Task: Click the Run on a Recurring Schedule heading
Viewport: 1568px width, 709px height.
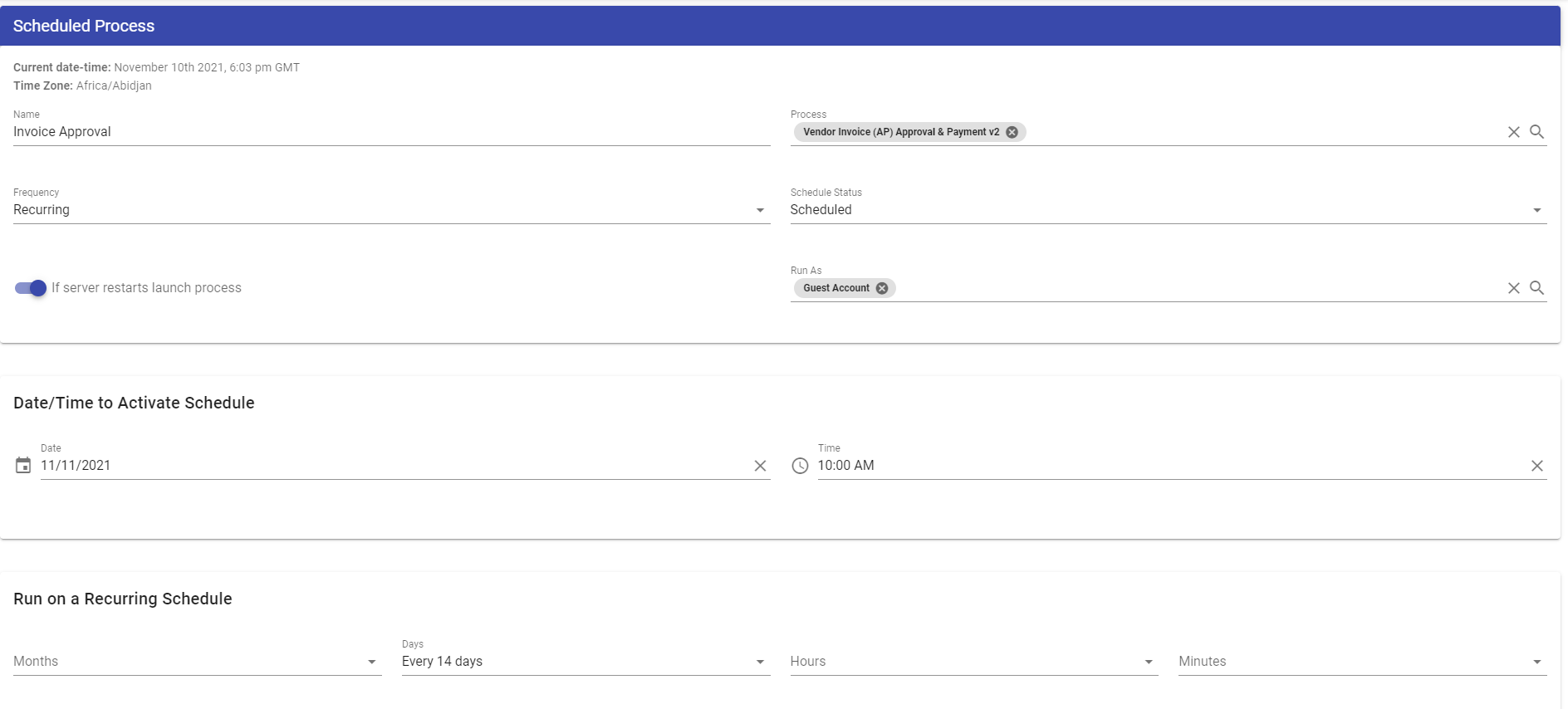Action: pos(123,599)
